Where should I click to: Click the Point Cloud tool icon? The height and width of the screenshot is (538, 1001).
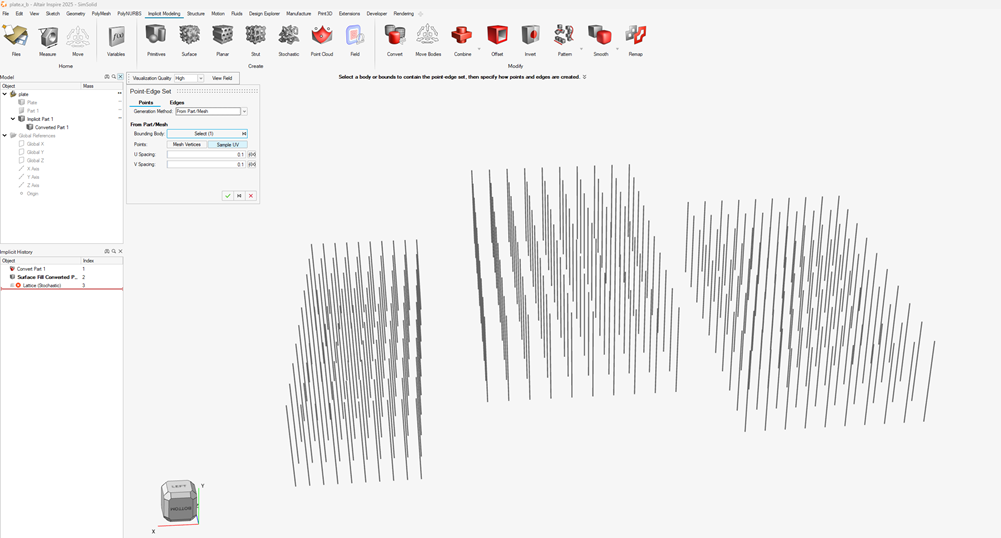pos(321,38)
